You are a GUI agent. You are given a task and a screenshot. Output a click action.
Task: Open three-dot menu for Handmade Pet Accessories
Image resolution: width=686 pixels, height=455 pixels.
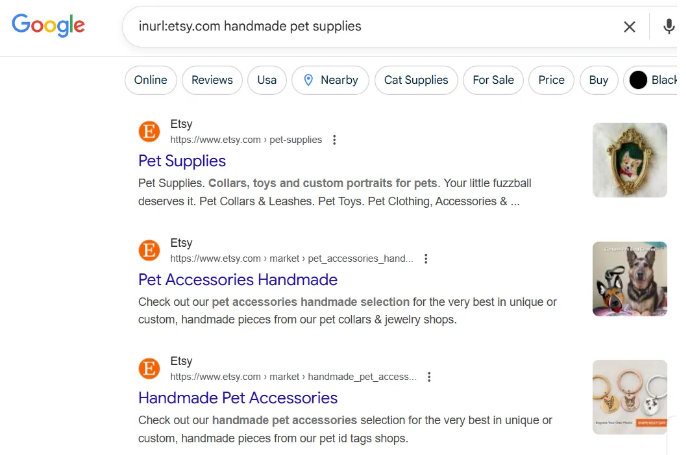point(429,377)
